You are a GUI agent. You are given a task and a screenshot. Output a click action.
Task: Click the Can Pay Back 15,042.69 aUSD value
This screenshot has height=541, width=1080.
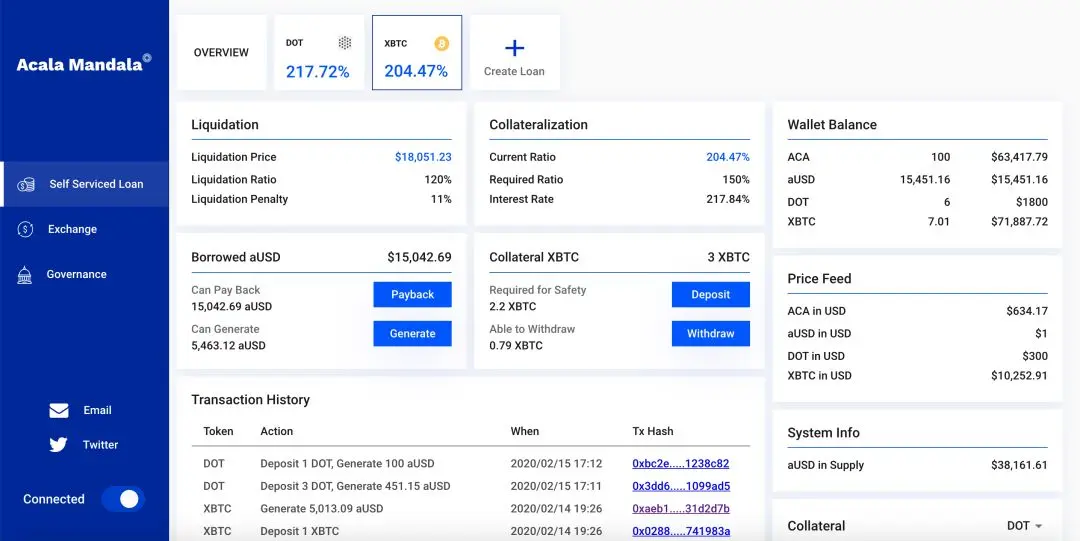231,306
